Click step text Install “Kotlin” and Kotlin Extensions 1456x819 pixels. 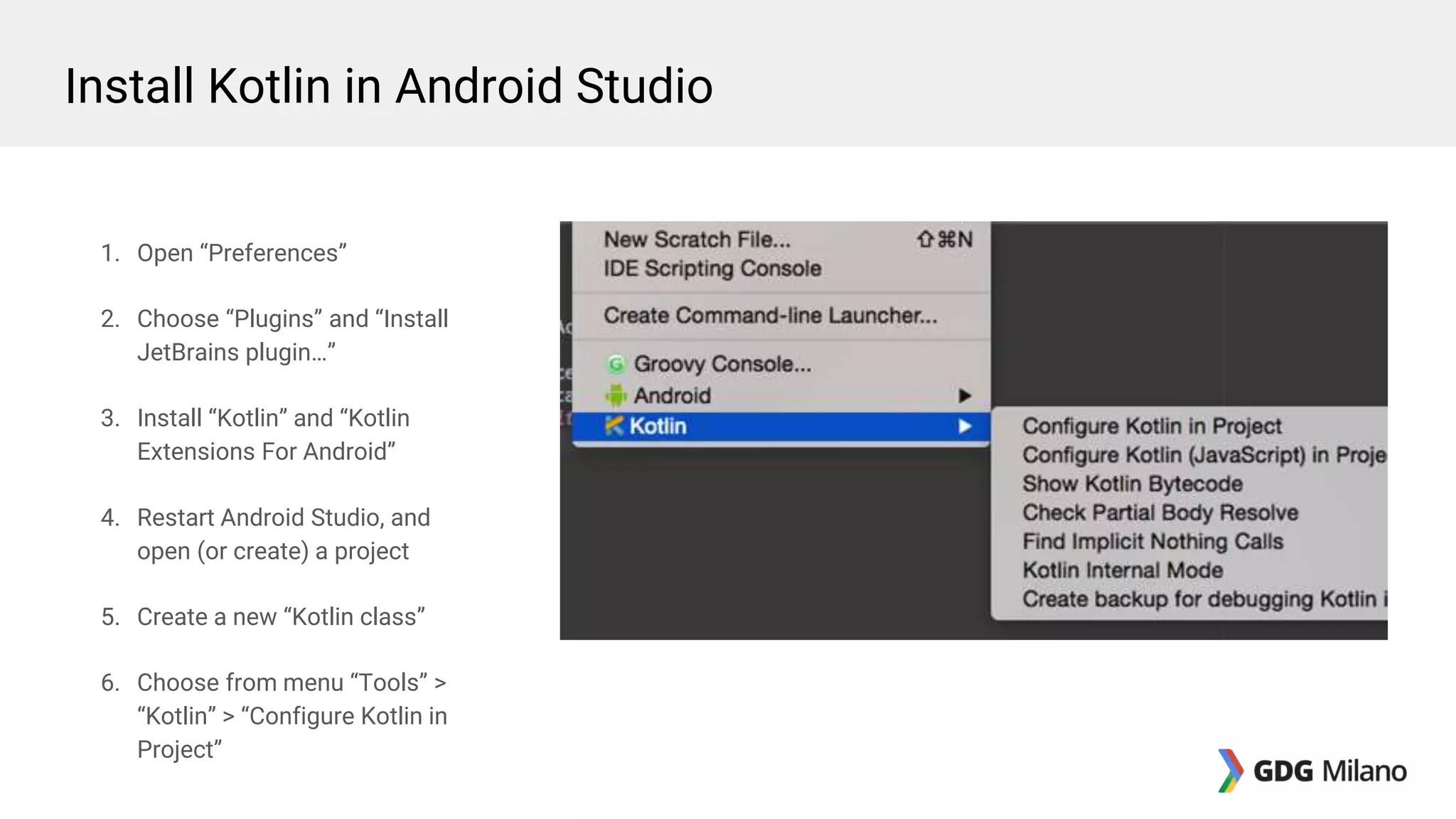273,434
